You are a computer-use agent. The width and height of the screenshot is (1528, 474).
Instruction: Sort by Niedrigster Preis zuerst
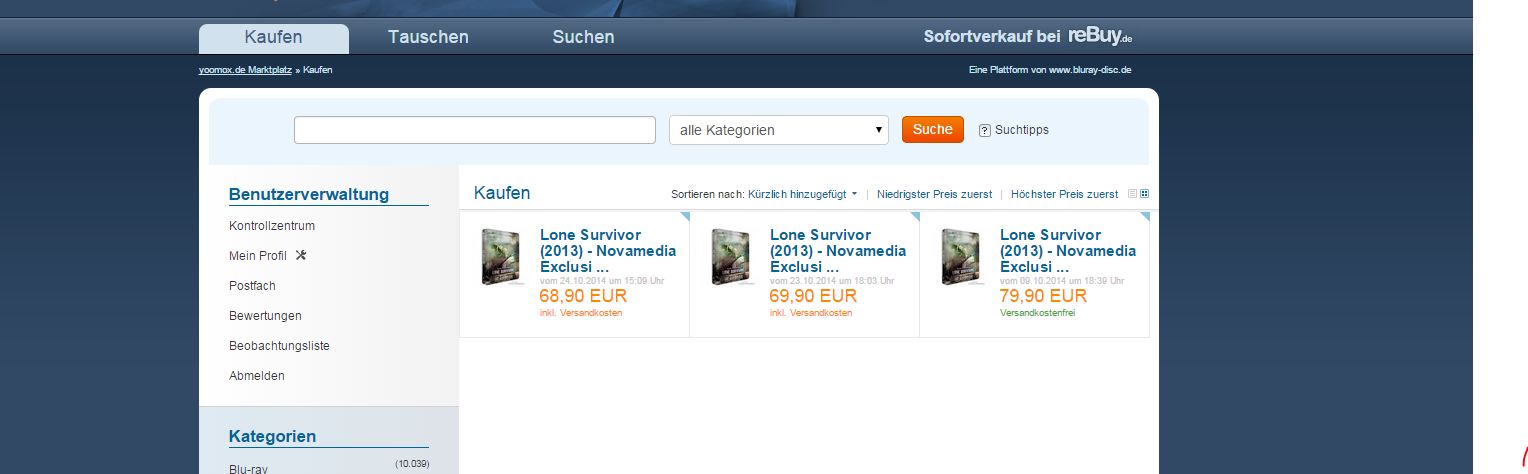tap(935, 194)
